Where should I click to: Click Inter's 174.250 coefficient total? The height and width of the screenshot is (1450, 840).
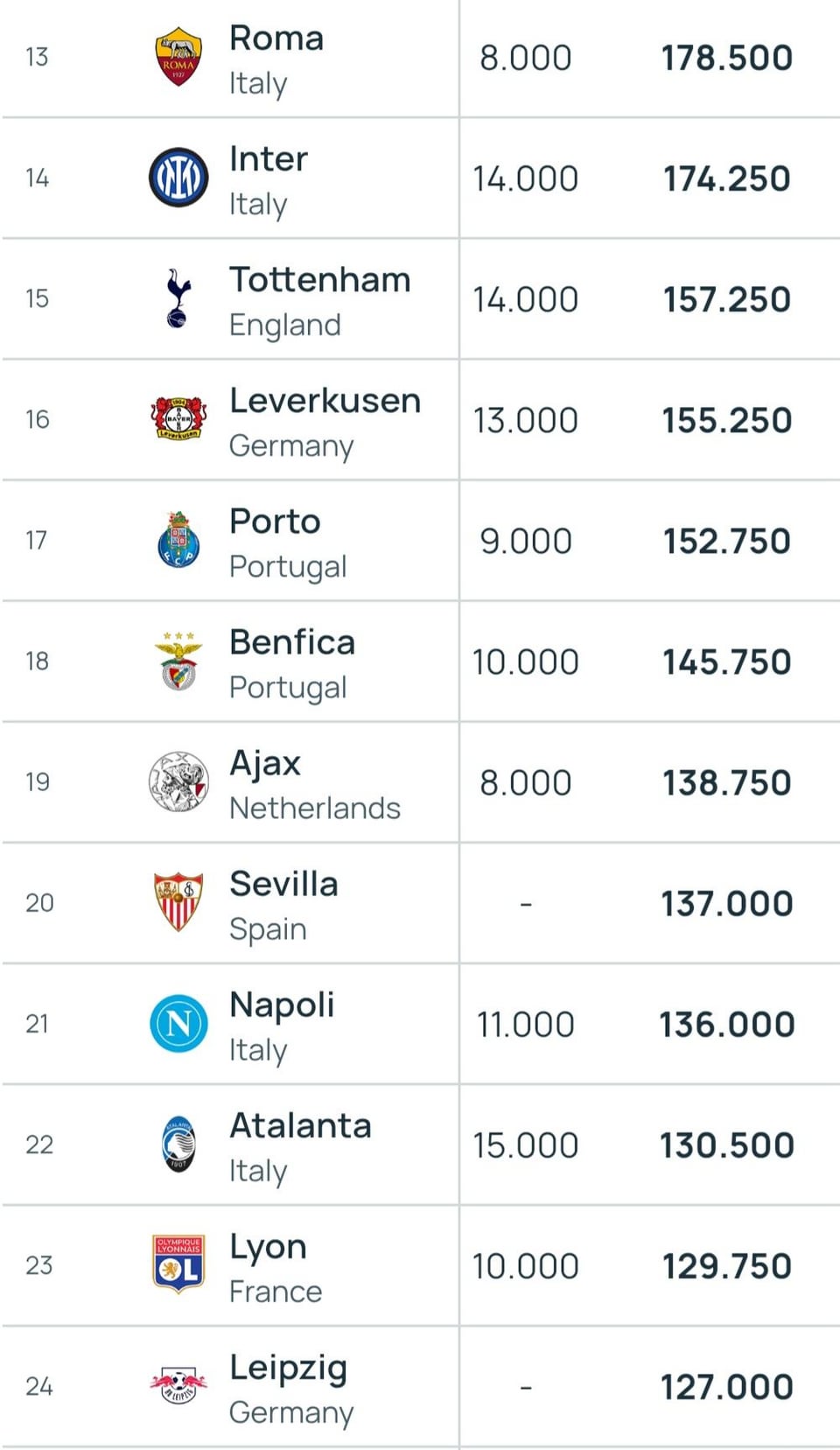click(726, 179)
